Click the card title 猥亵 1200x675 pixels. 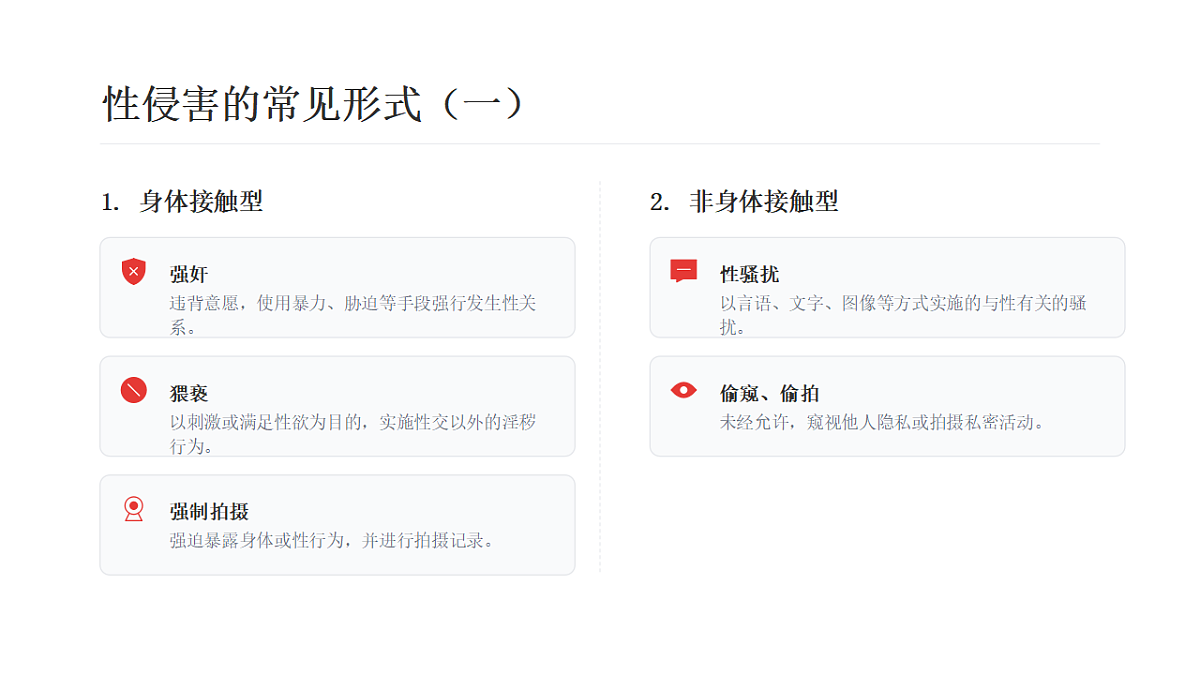(x=189, y=393)
